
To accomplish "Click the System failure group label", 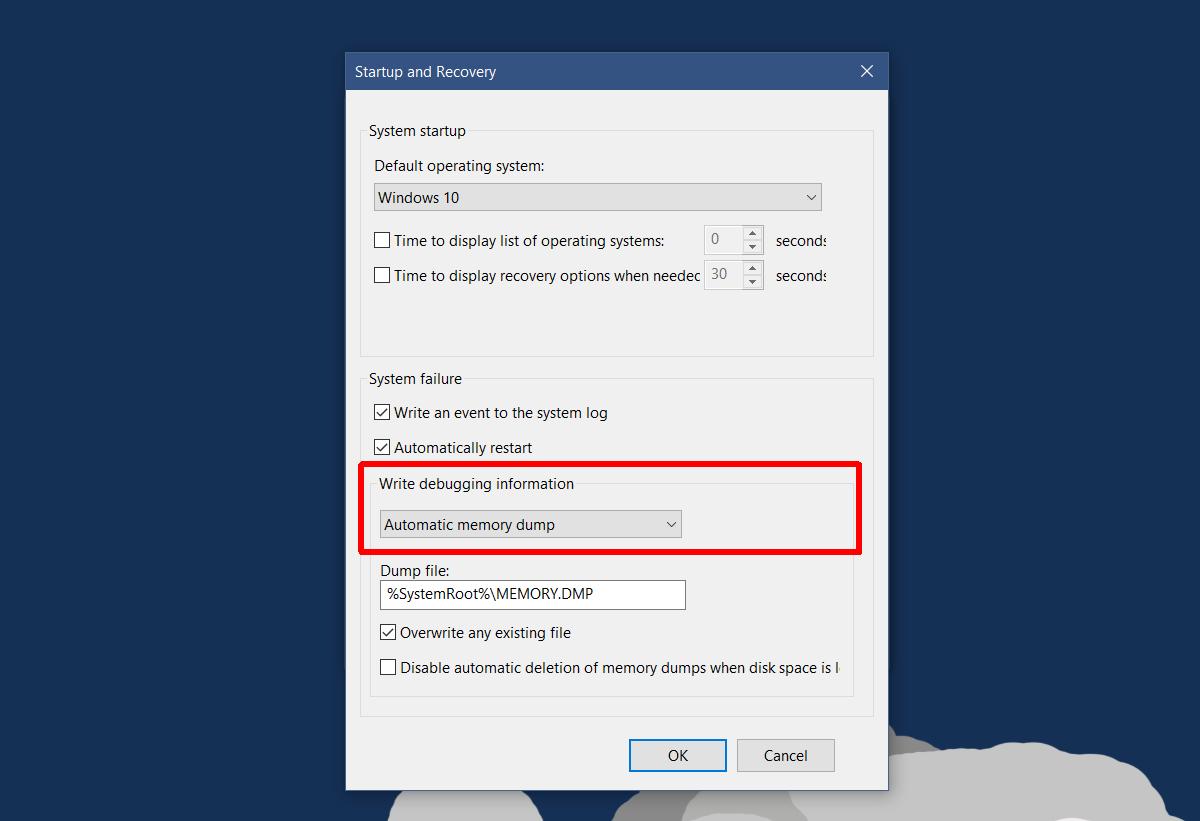I will [415, 379].
